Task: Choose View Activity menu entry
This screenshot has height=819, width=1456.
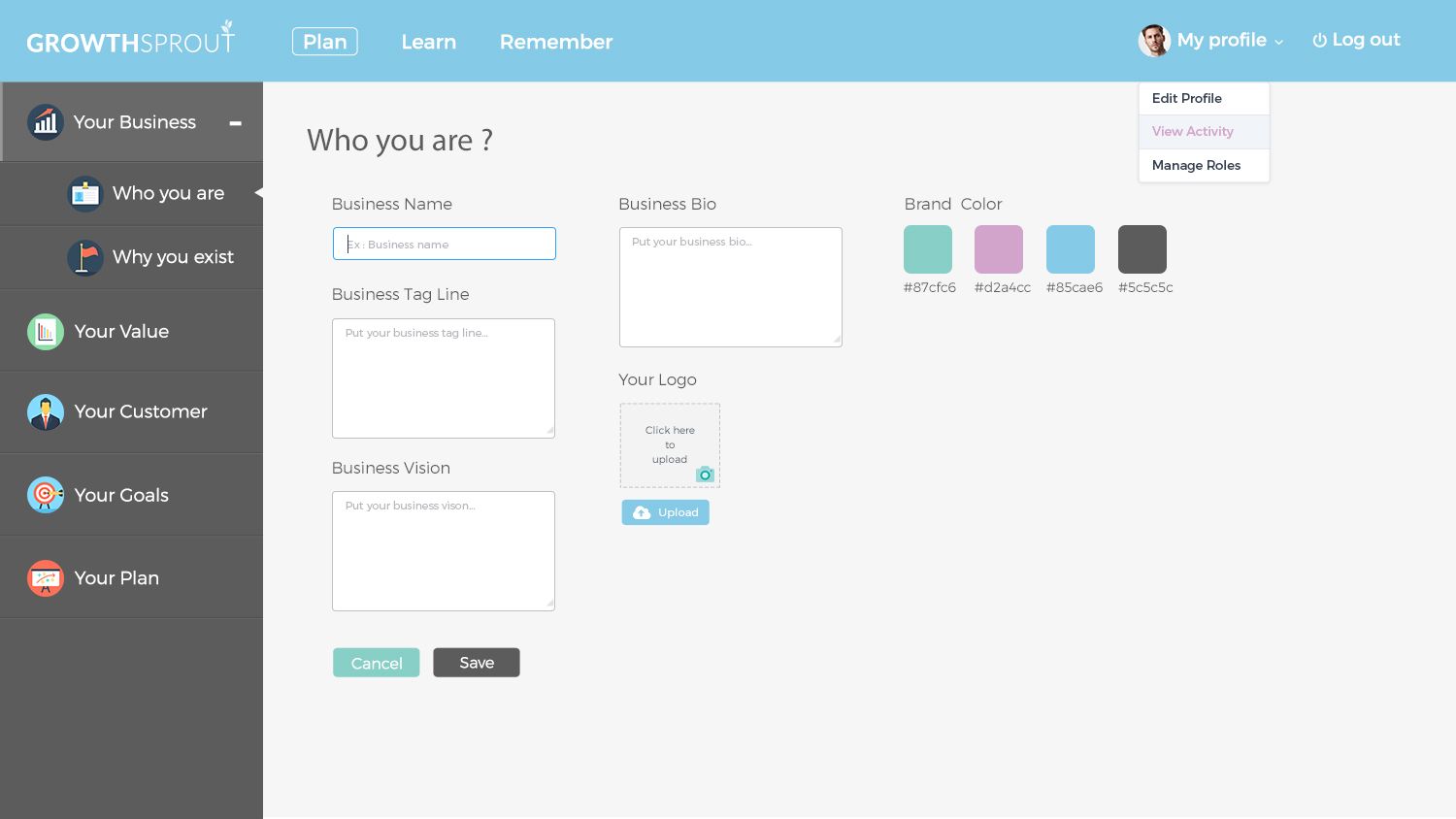Action: pyautogui.click(x=1204, y=132)
